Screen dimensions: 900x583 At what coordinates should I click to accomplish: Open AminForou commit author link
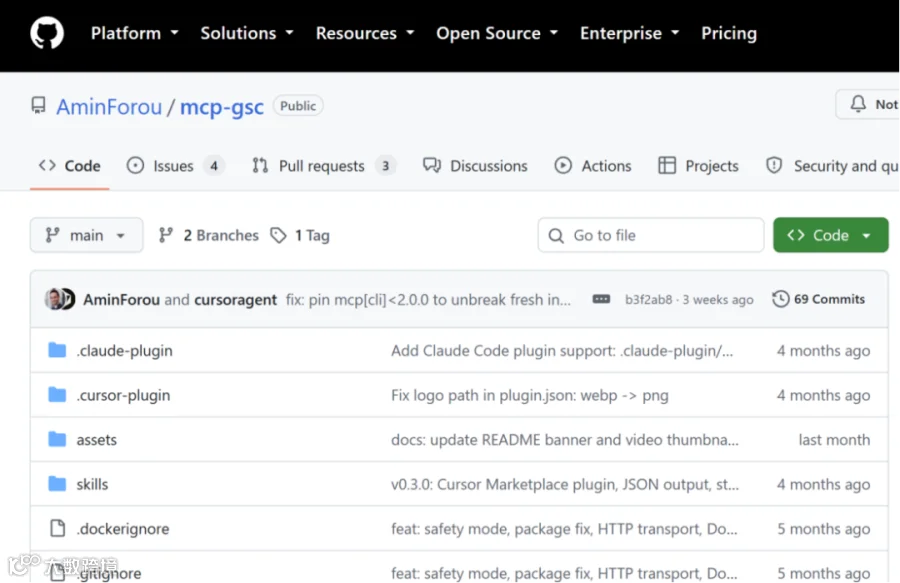[x=121, y=300]
